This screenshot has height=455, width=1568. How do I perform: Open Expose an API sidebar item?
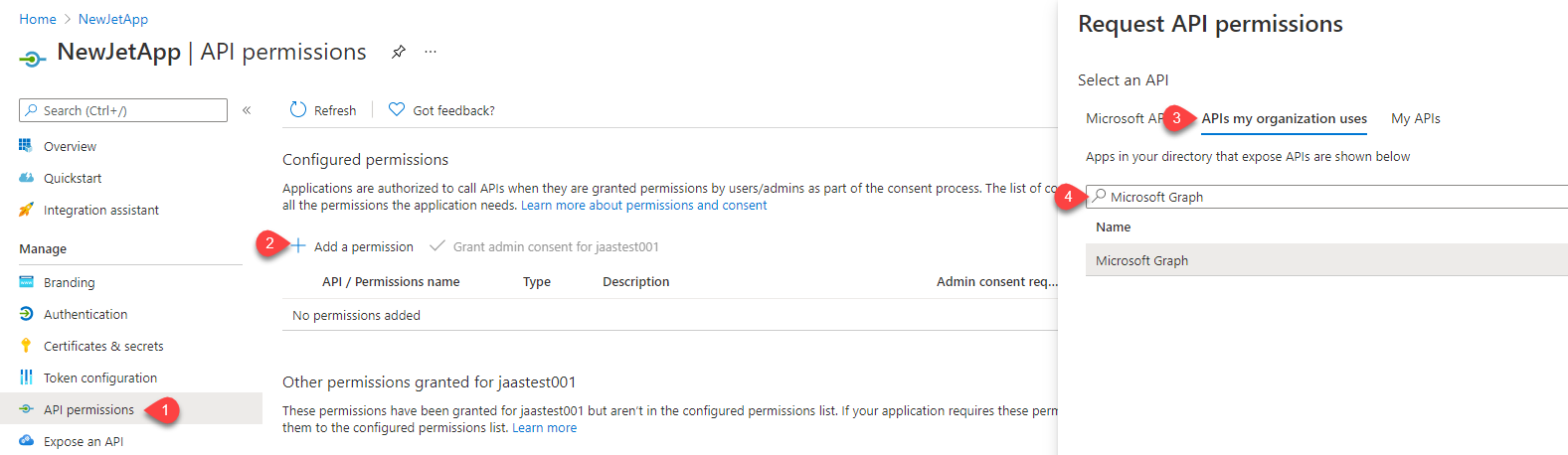pyautogui.click(x=84, y=441)
